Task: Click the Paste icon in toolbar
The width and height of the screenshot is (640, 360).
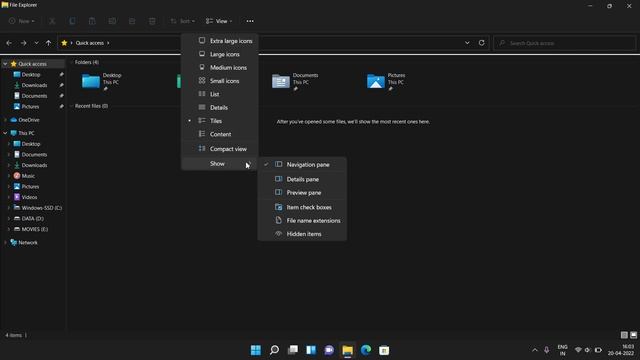Action: click(x=92, y=21)
